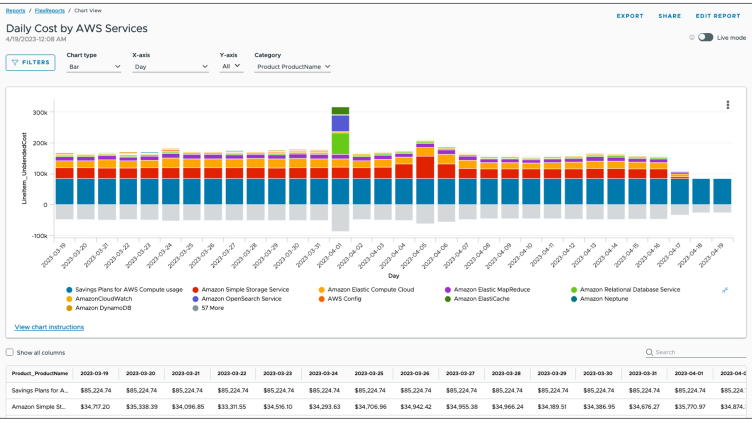The width and height of the screenshot is (752, 423).
Task: Click the search magnifier icon above table
Action: (x=650, y=352)
